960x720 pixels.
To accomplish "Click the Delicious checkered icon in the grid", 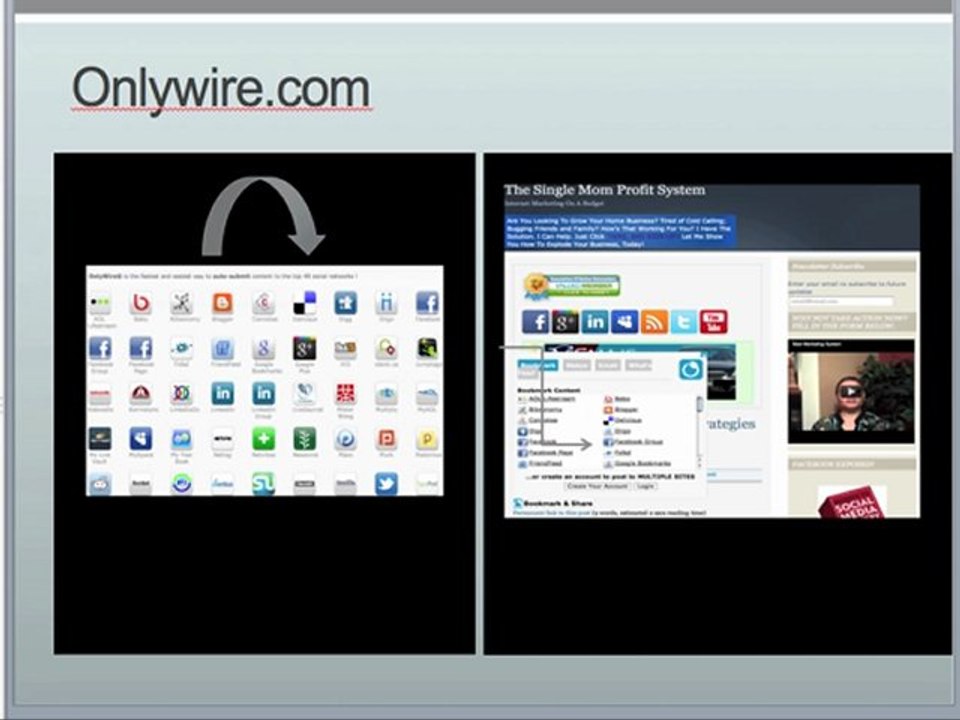I will pyautogui.click(x=304, y=303).
